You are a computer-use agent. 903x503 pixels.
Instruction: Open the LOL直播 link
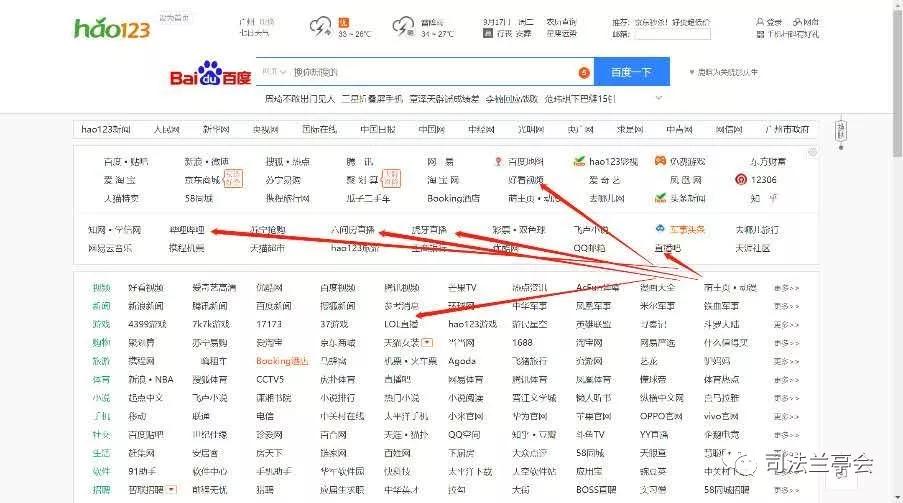pyautogui.click(x=401, y=324)
